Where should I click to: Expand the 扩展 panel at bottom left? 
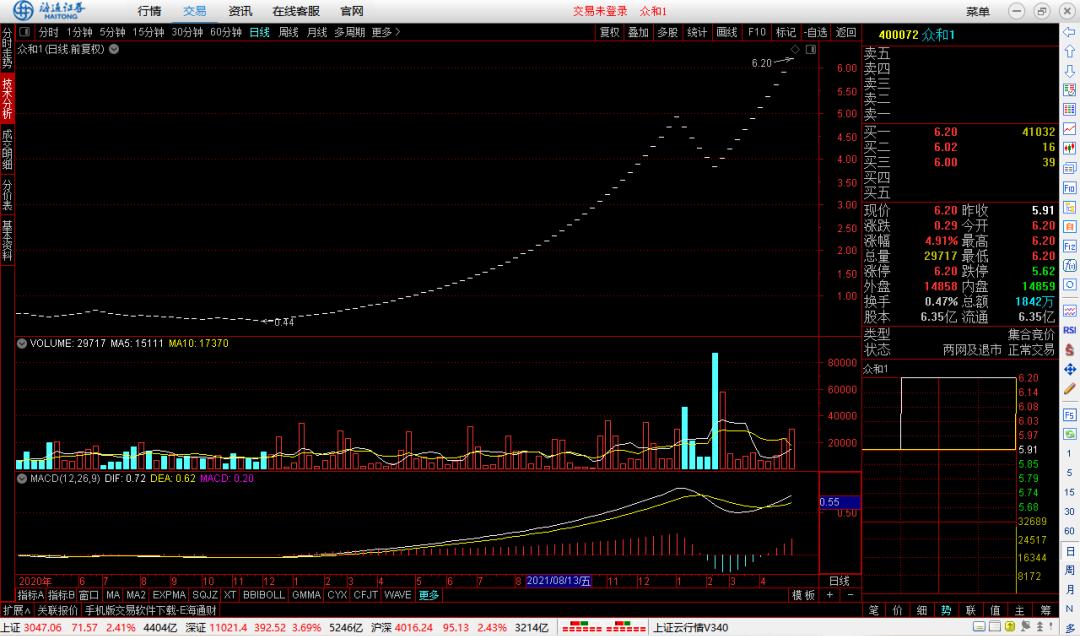(x=17, y=611)
